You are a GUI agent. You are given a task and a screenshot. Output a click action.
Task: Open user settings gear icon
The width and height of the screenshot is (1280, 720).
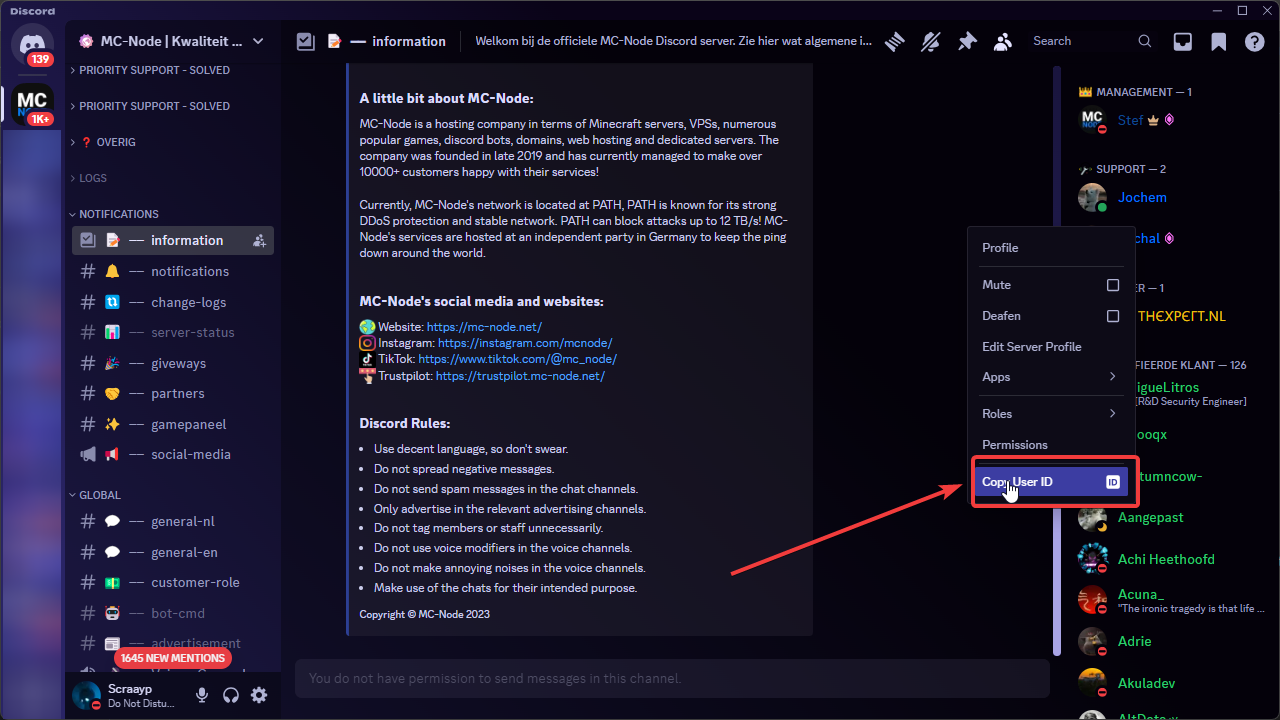tap(259, 695)
